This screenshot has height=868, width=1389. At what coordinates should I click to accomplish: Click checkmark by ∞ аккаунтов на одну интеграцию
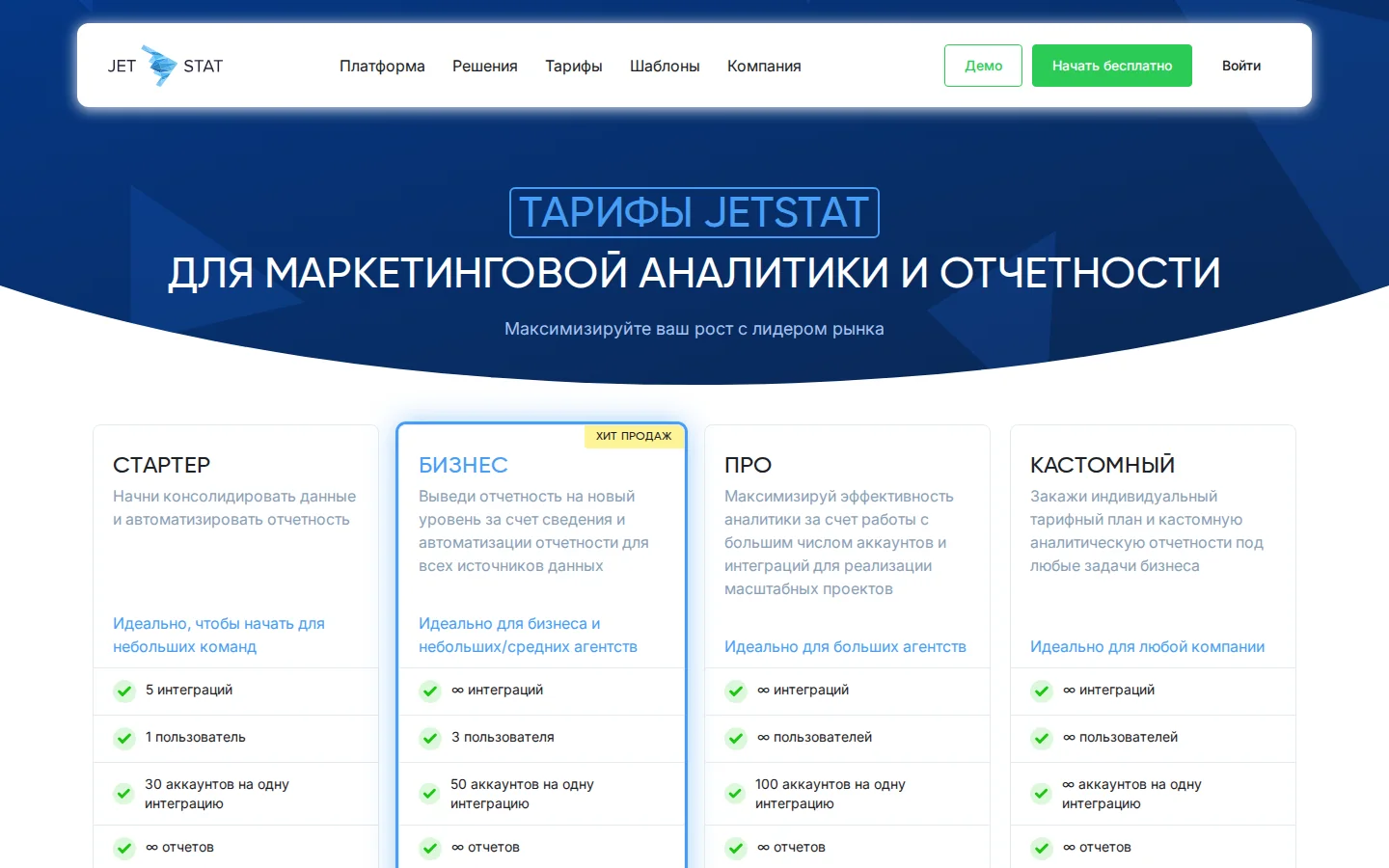[x=1041, y=794]
